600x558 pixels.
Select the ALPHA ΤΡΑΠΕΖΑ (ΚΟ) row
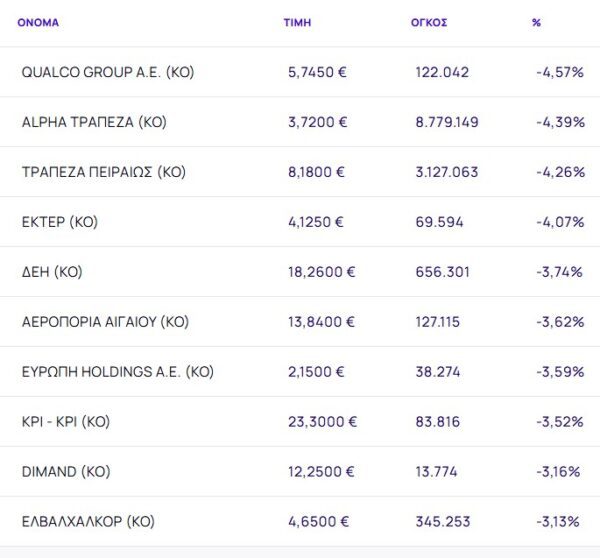click(94, 122)
